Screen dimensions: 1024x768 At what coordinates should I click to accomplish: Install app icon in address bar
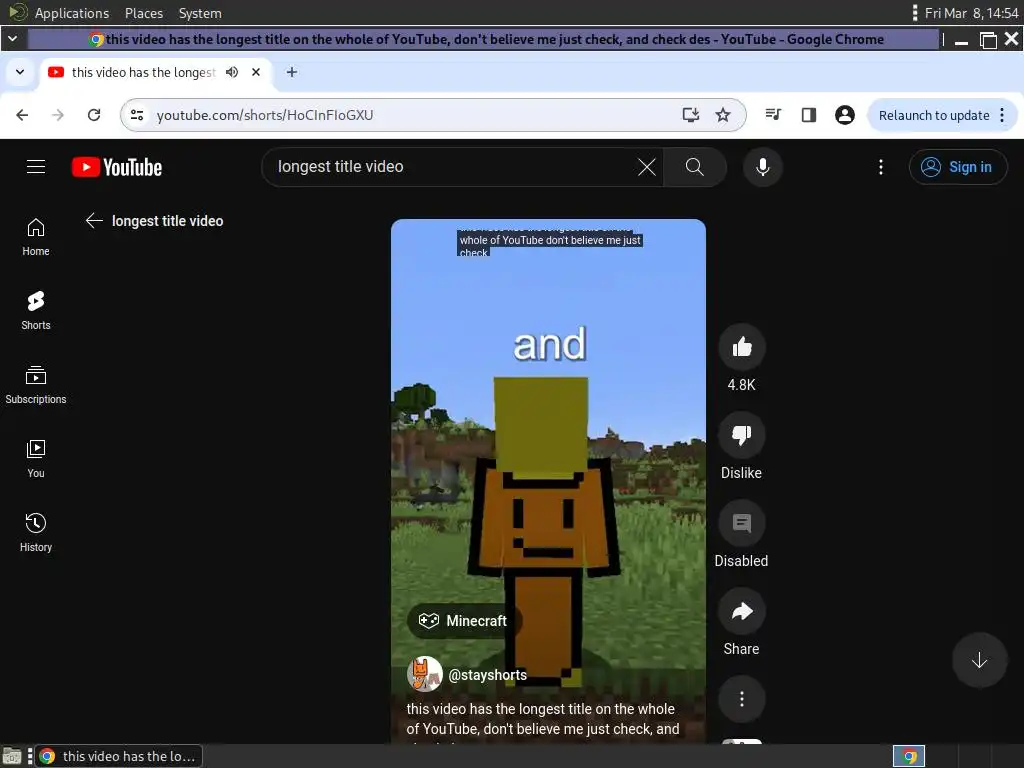point(690,115)
